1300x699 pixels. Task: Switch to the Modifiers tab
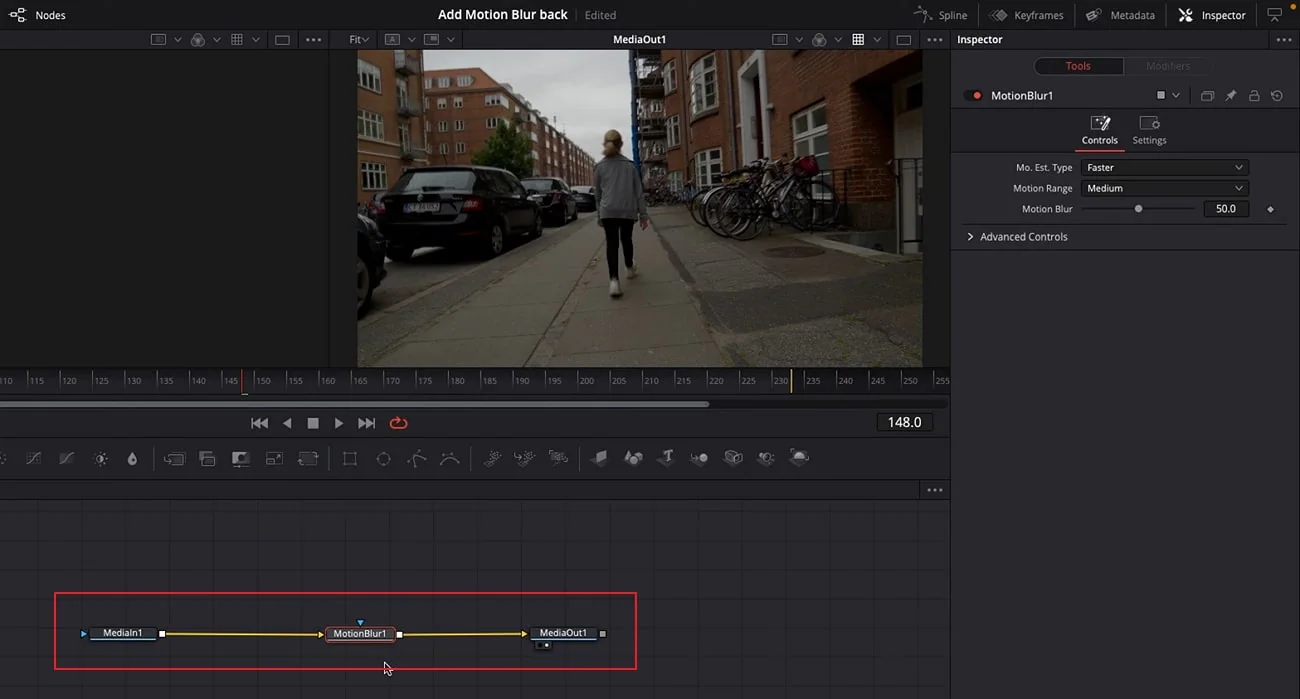point(1167,66)
